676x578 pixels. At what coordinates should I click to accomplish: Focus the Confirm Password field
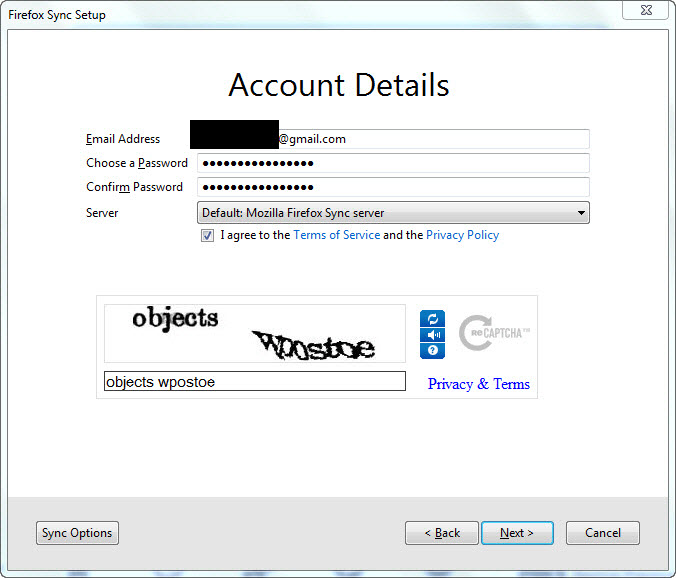393,187
